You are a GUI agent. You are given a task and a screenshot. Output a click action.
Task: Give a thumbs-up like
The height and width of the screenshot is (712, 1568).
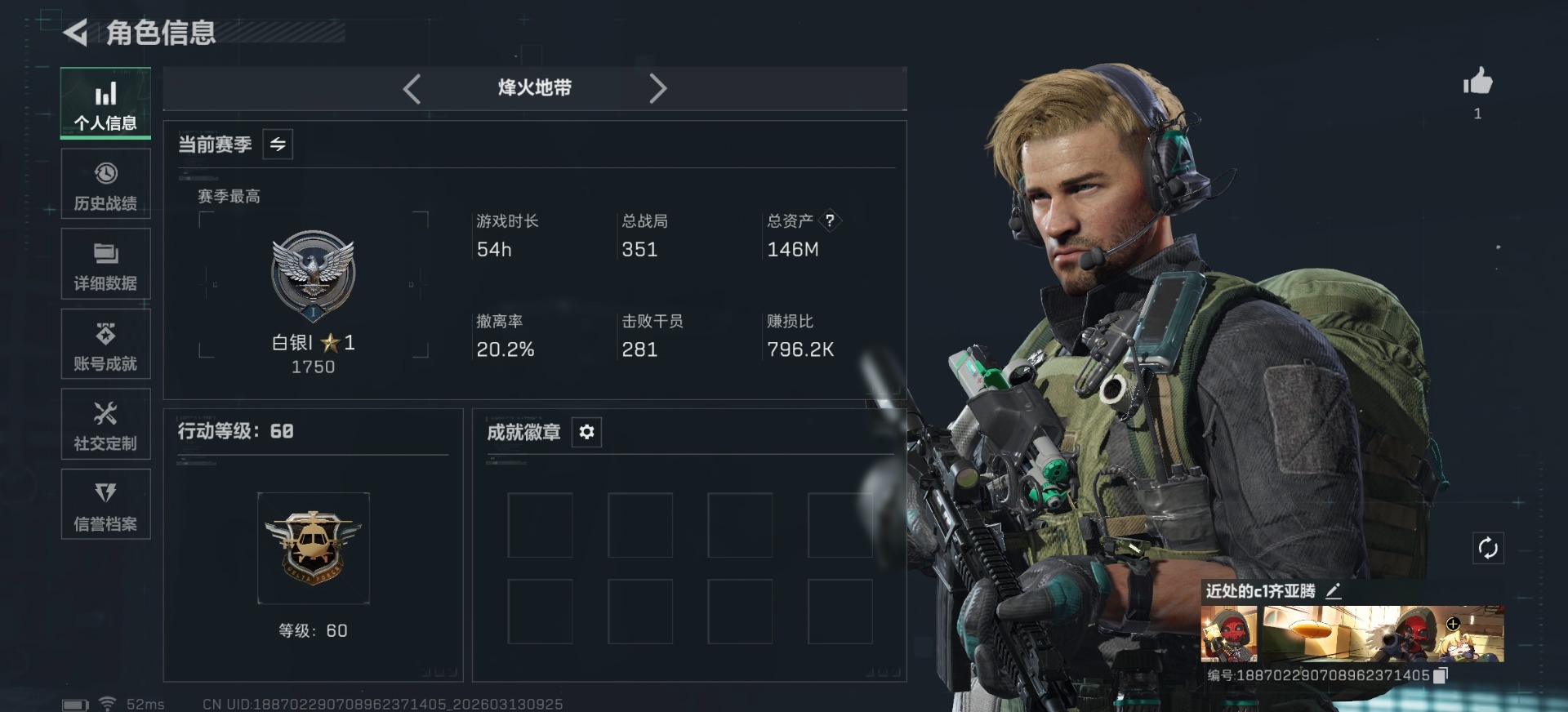(x=1477, y=82)
